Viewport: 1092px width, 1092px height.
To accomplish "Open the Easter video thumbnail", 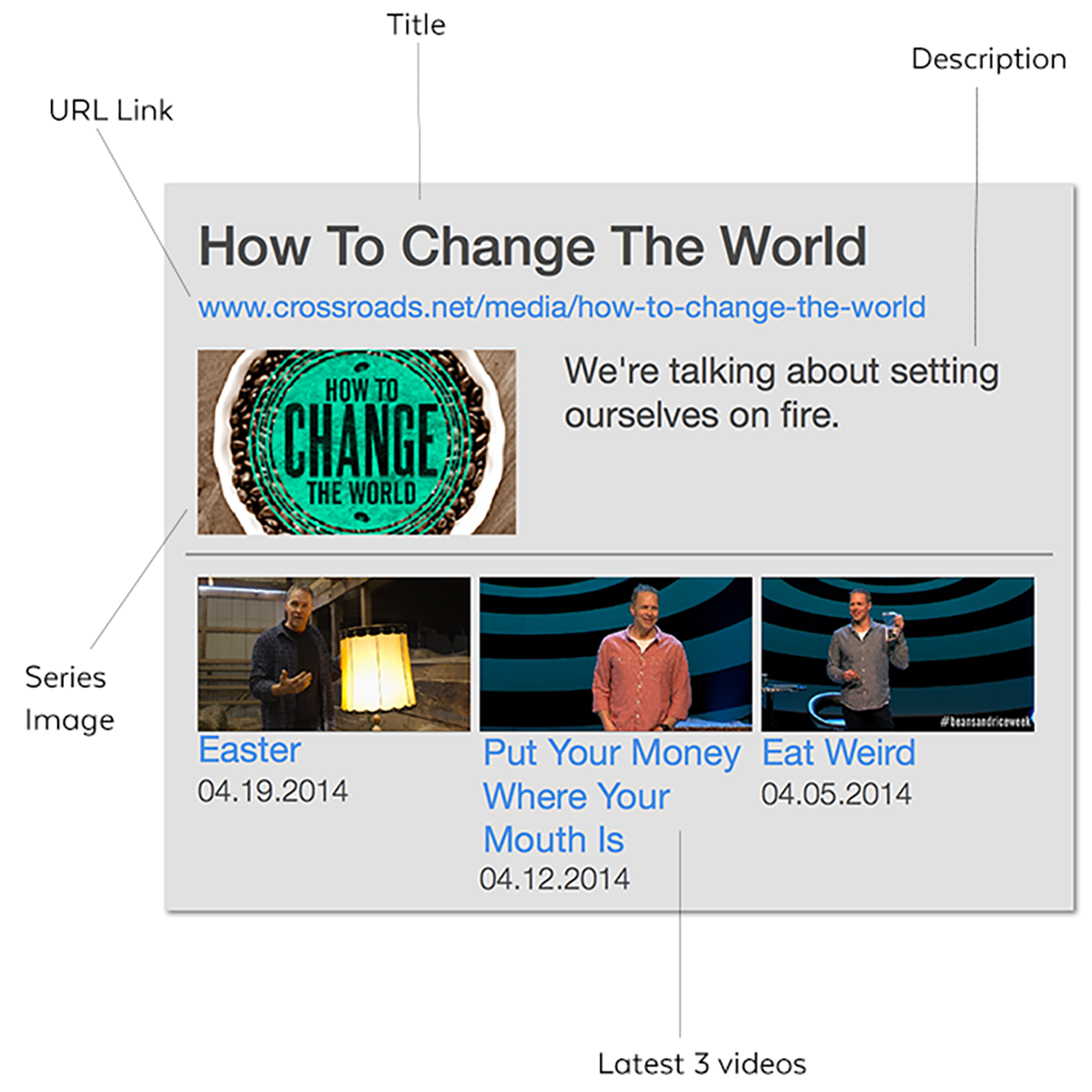I will [x=334, y=653].
